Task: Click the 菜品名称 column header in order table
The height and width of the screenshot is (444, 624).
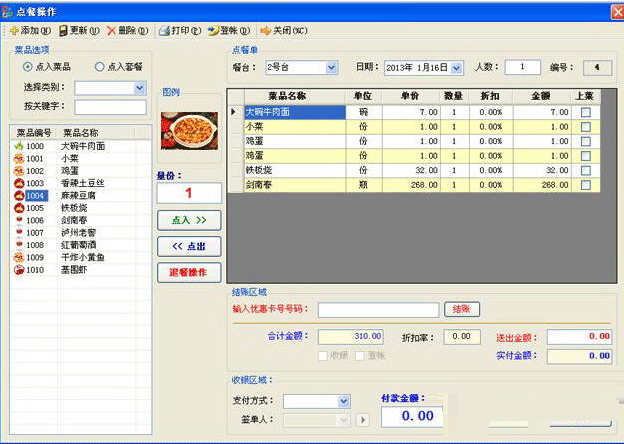Action: pyautogui.click(x=294, y=96)
